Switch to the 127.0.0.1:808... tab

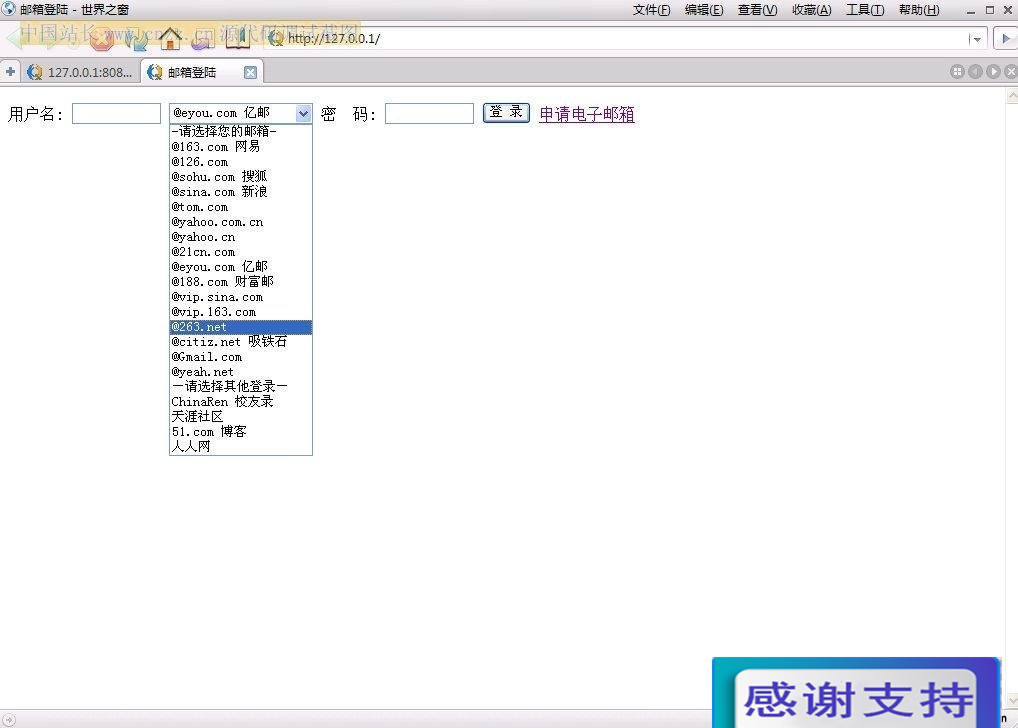coord(80,72)
